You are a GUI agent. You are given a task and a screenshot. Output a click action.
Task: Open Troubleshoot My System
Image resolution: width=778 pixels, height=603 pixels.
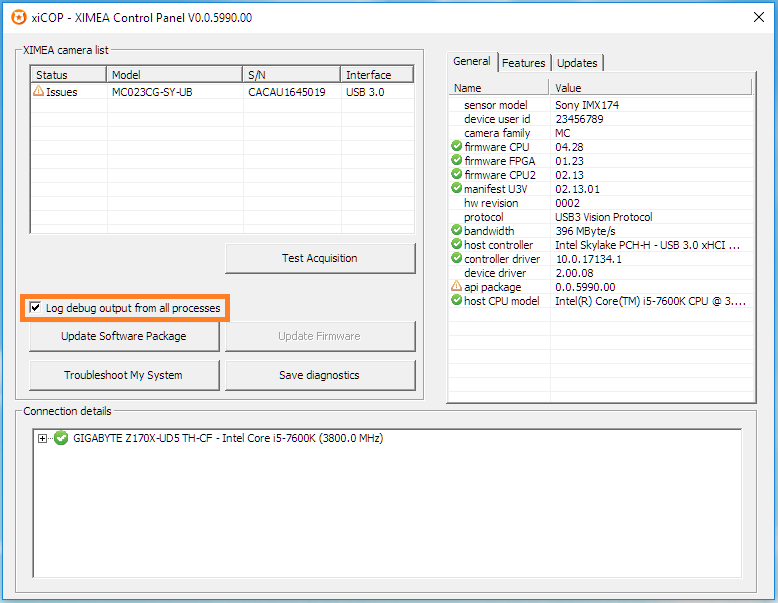tap(124, 375)
